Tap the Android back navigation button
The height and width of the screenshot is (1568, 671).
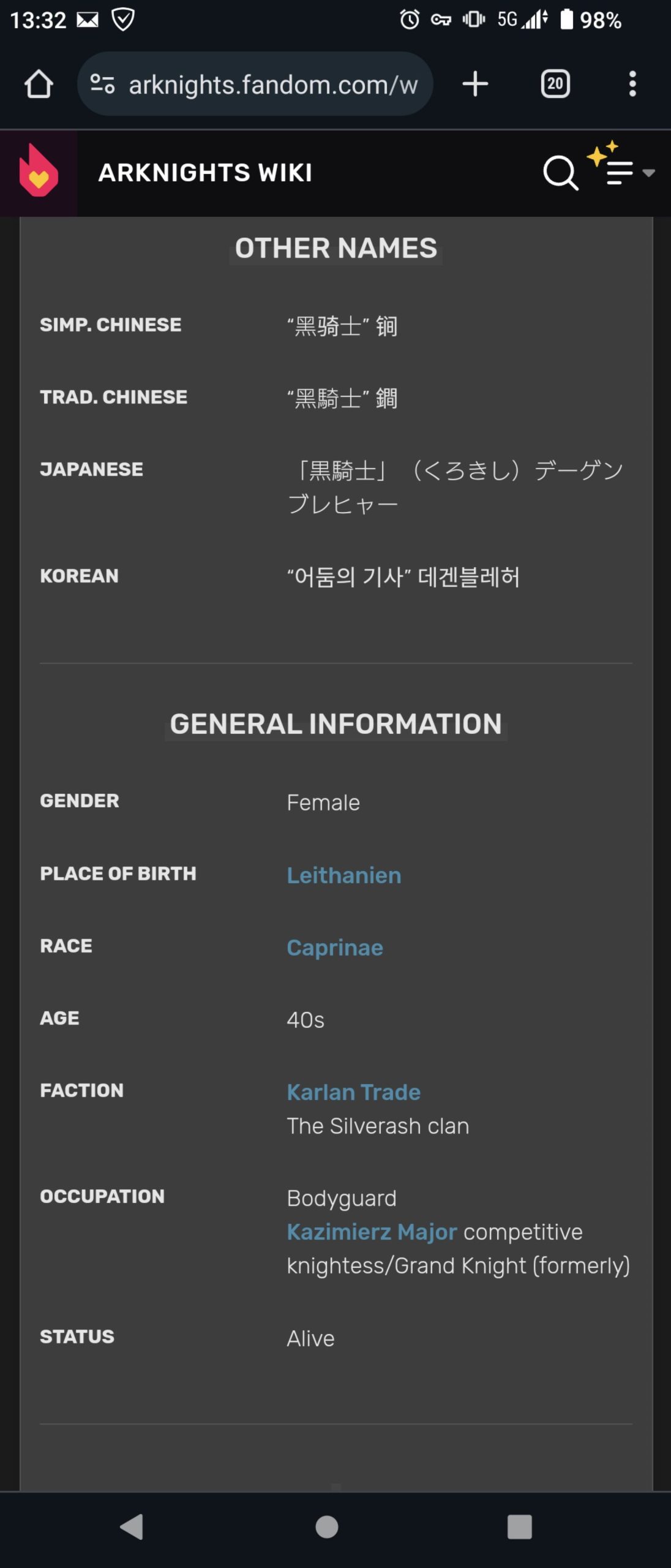pyautogui.click(x=132, y=1526)
